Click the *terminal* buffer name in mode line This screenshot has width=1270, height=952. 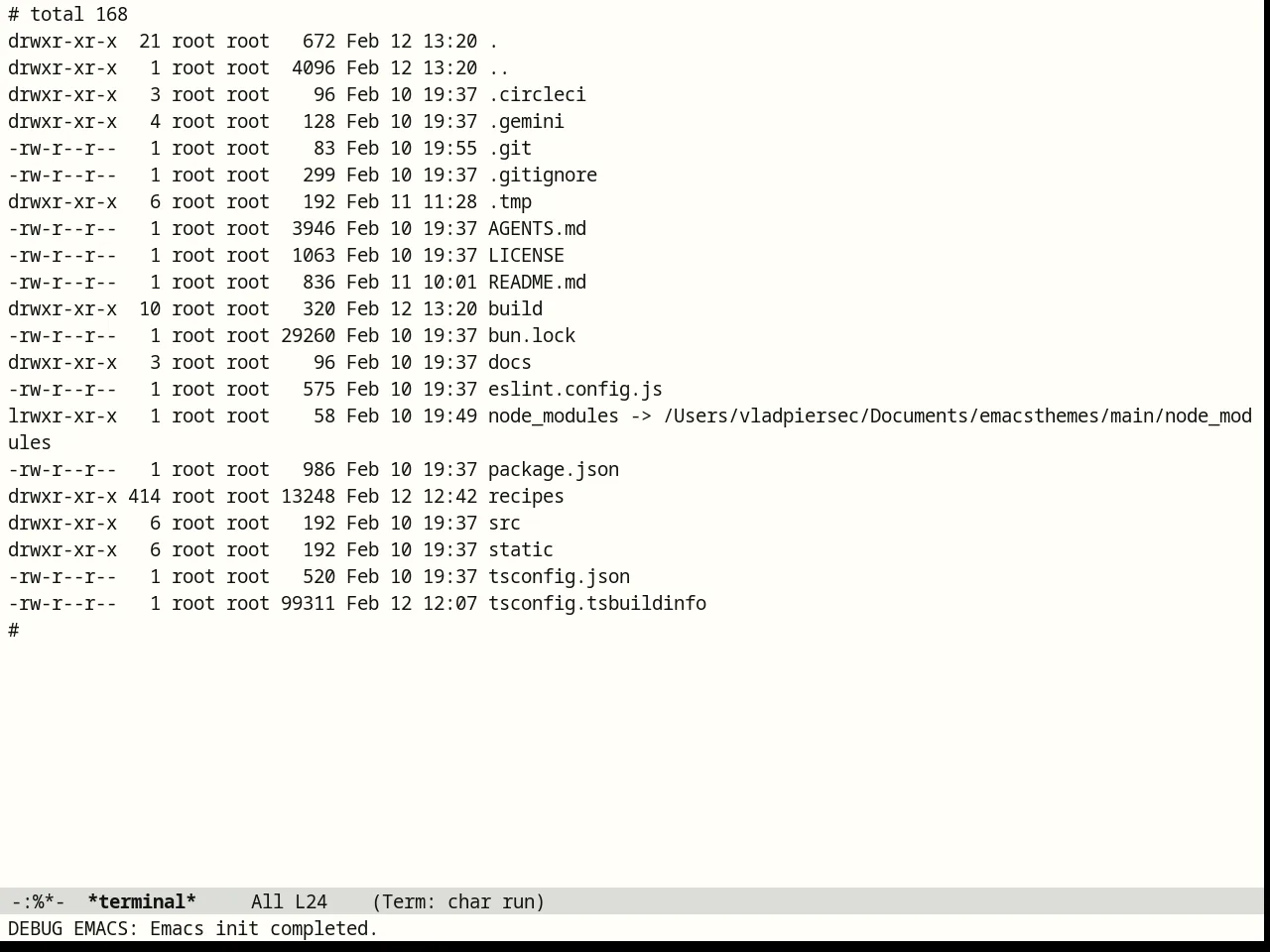pyautogui.click(x=142, y=901)
